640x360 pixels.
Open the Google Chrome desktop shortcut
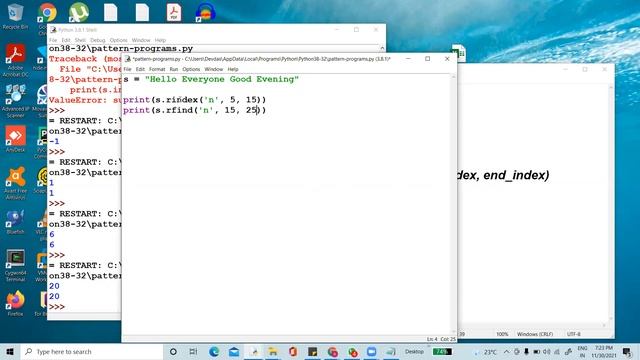click(x=47, y=13)
